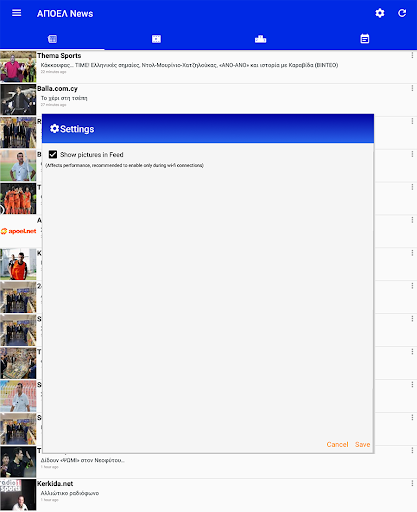Click the Settings dialog gear icon
The image size is (417, 512).
click(54, 129)
